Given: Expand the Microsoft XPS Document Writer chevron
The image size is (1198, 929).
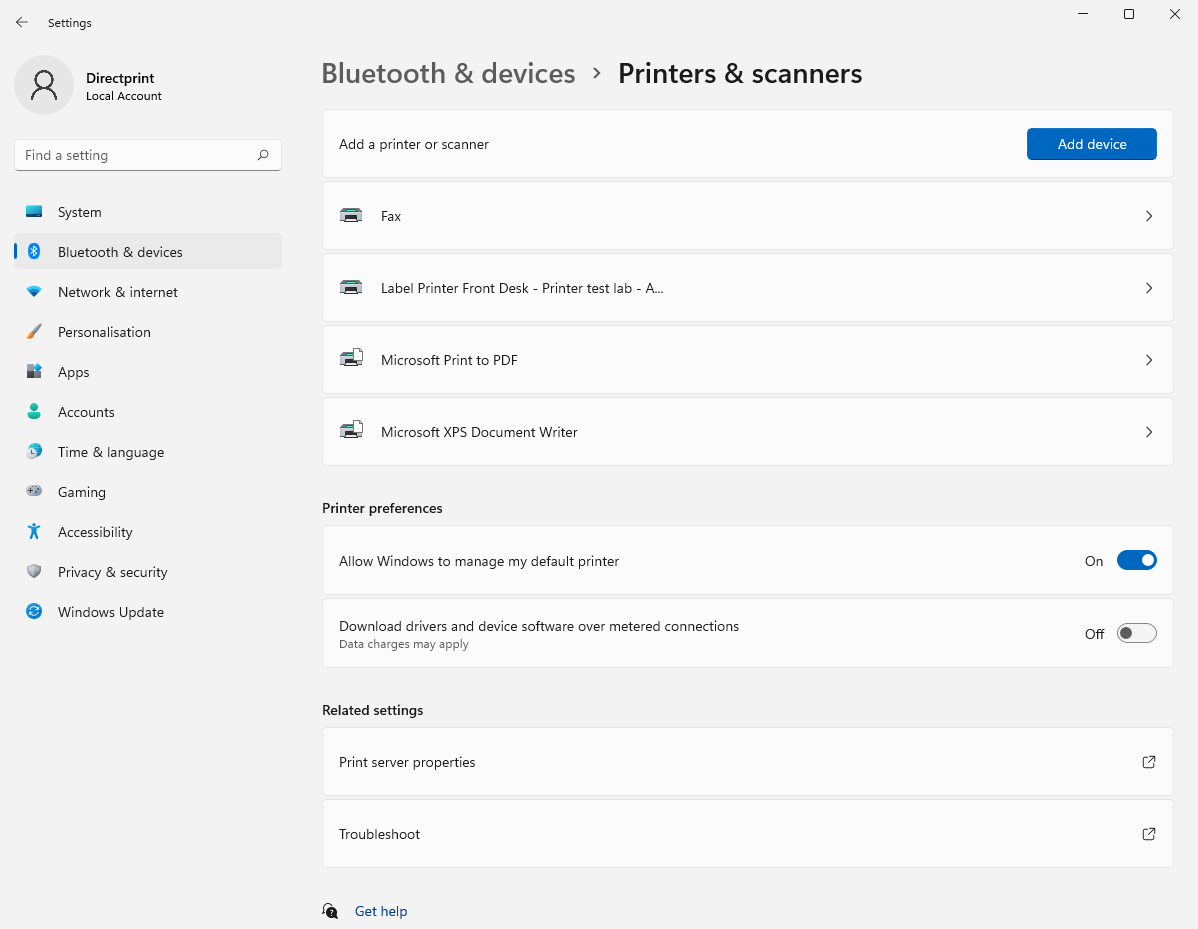Looking at the screenshot, I should [x=1148, y=432].
